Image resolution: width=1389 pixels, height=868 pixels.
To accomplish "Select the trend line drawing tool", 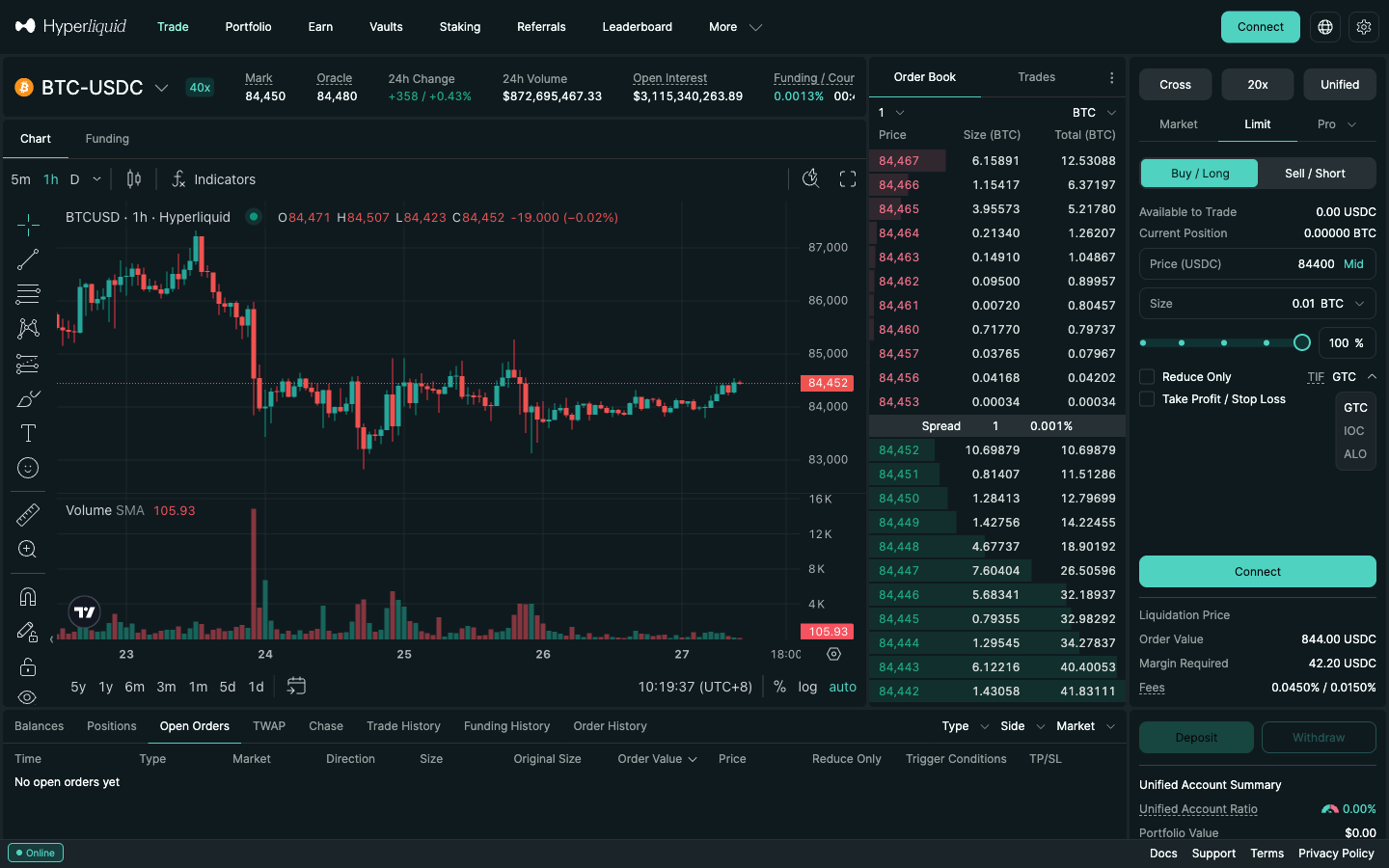I will (28, 259).
